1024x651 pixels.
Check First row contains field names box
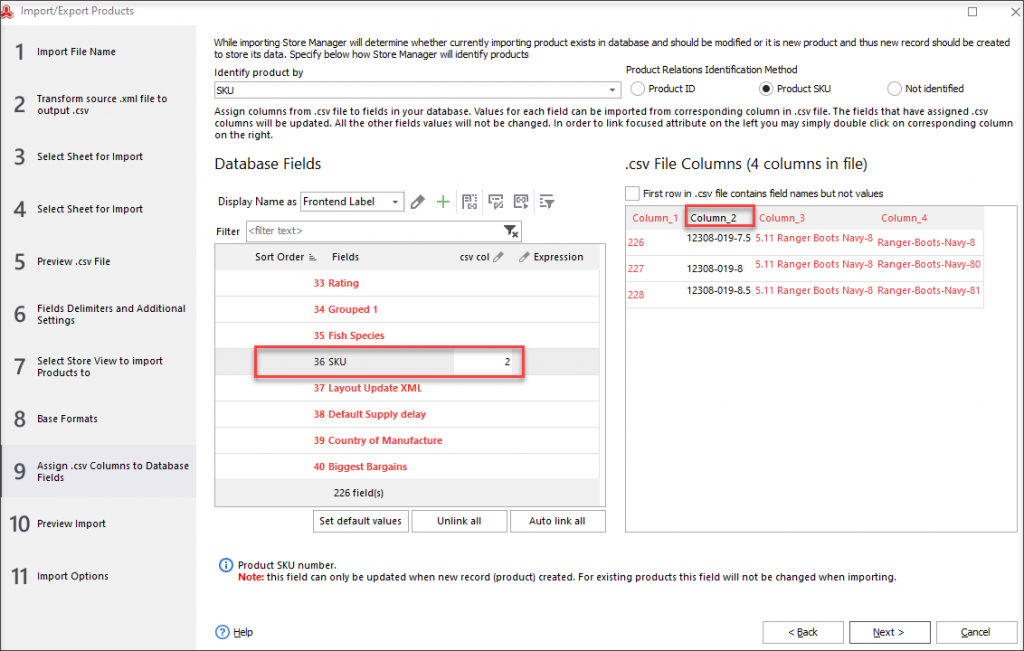632,193
